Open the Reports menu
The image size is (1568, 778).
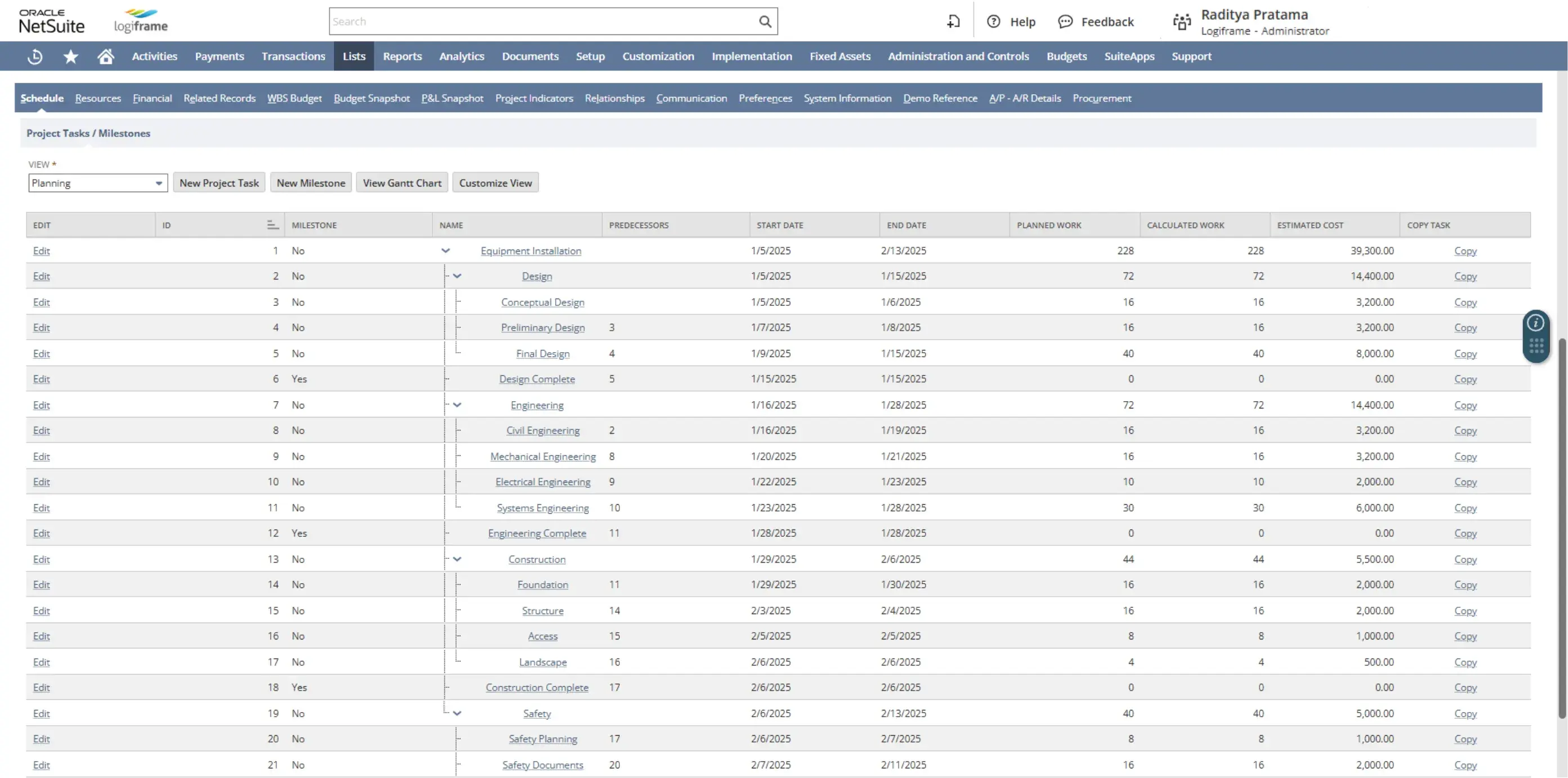402,57
